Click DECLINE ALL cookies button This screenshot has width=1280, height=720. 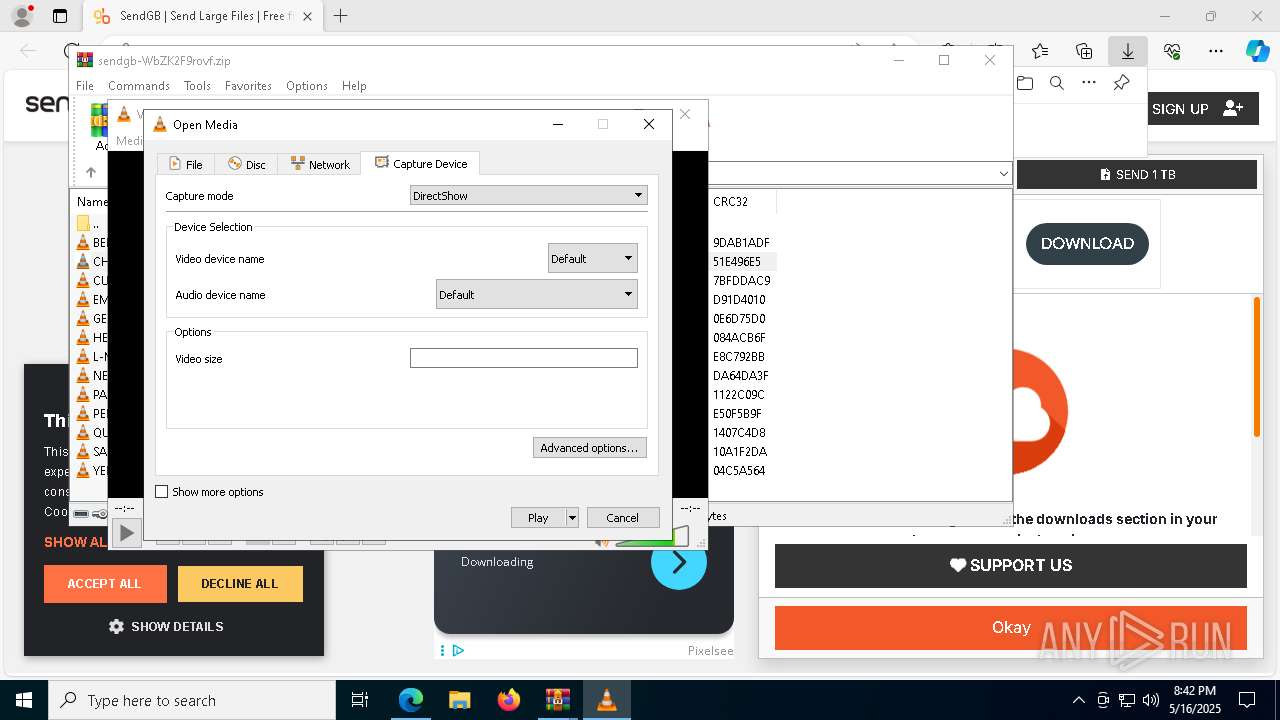tap(240, 584)
